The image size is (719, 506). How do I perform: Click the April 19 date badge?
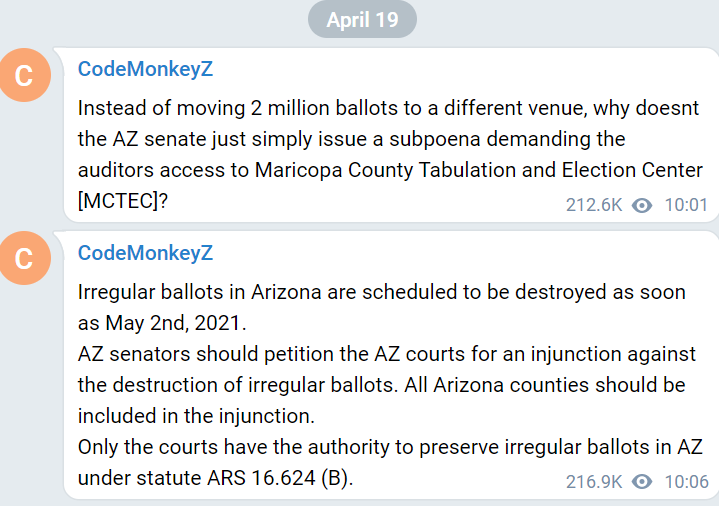coord(362,20)
